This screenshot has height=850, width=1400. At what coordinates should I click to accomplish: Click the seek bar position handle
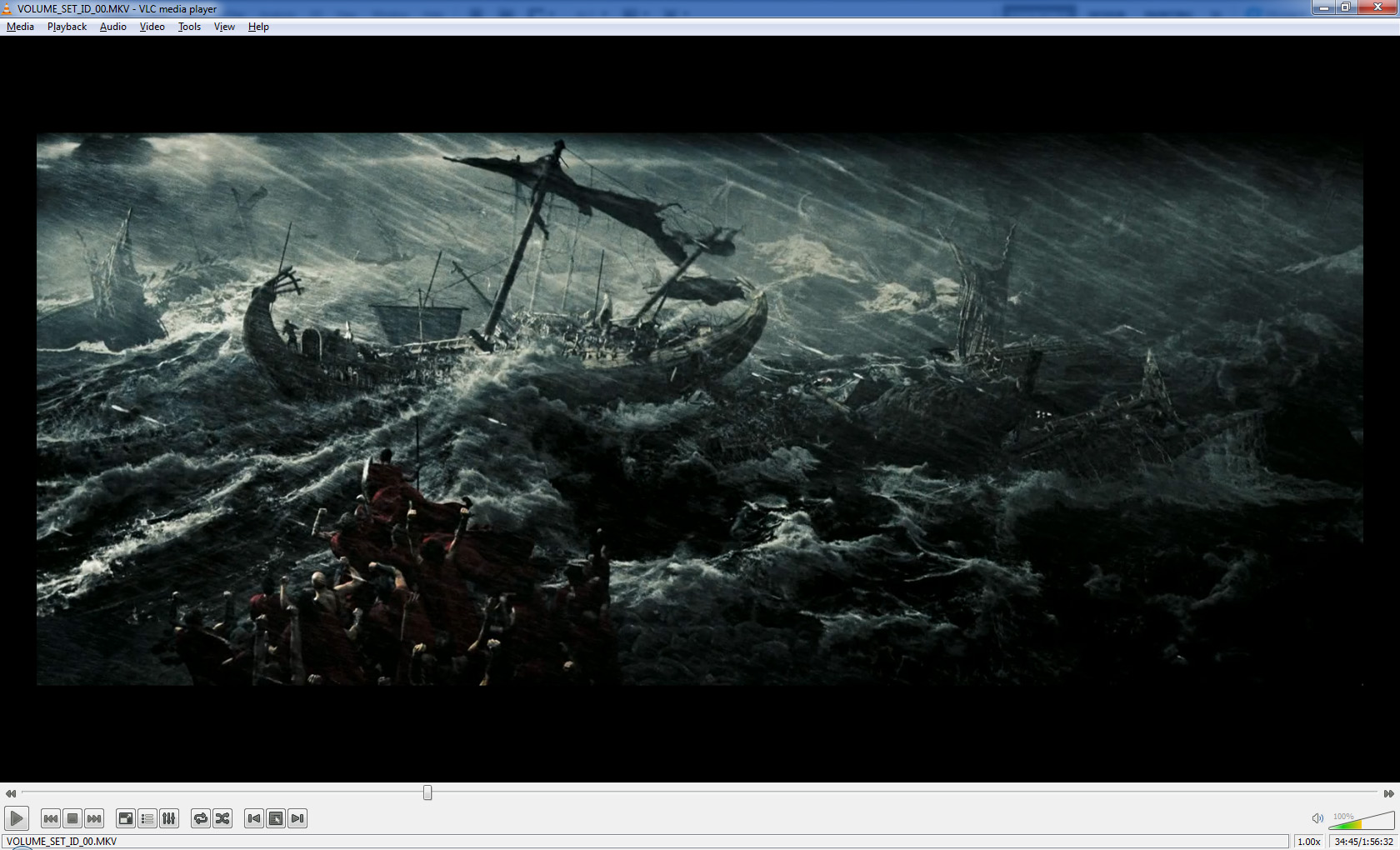coord(427,792)
